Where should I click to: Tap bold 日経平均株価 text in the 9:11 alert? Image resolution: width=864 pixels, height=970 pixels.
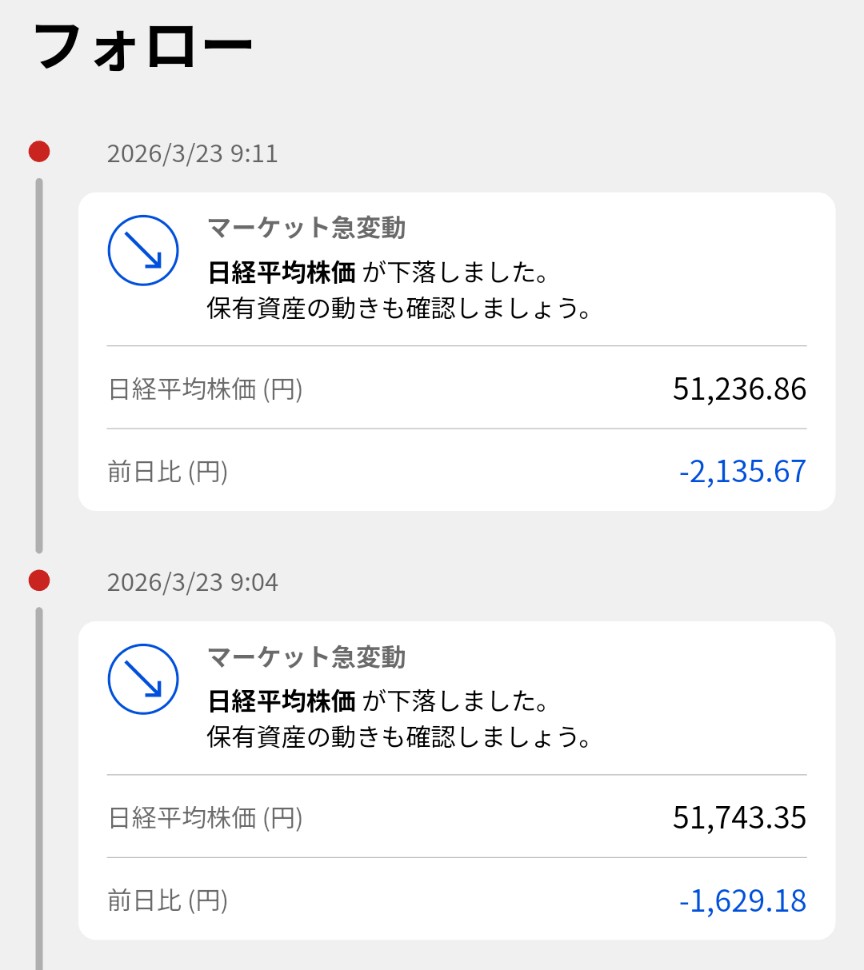click(x=281, y=272)
